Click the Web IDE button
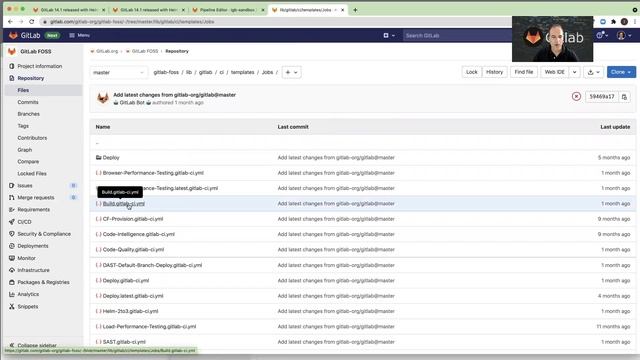The height and width of the screenshot is (360, 640). (x=554, y=72)
